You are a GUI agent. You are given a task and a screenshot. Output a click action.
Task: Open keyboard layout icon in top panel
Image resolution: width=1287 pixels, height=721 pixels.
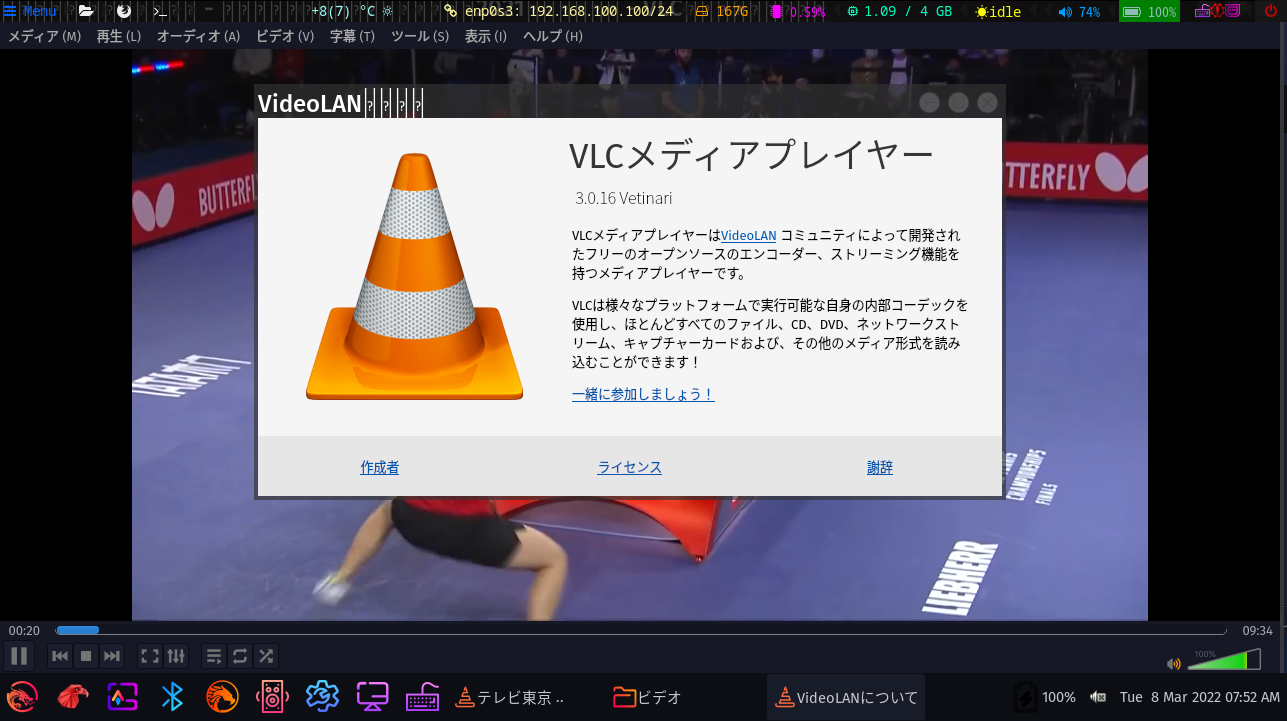click(1202, 11)
